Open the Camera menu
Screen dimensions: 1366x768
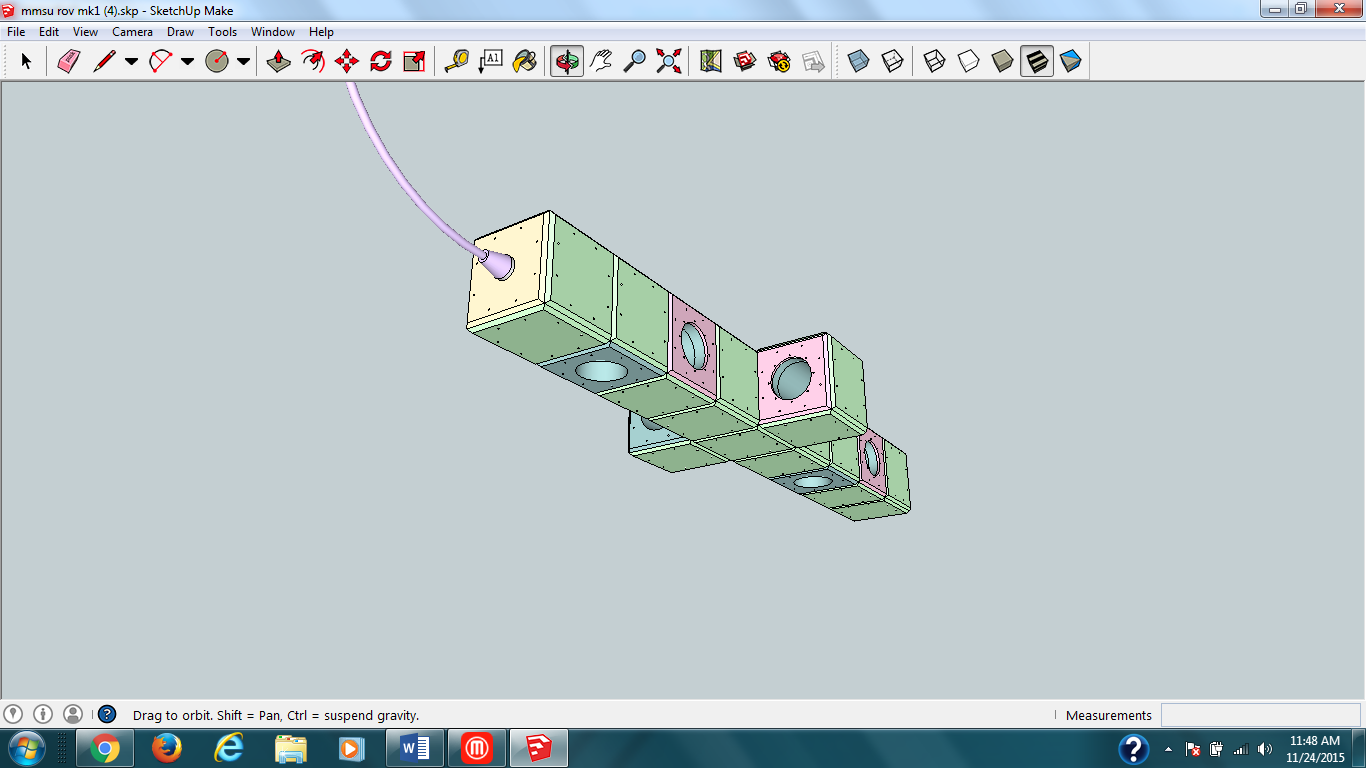[x=132, y=32]
